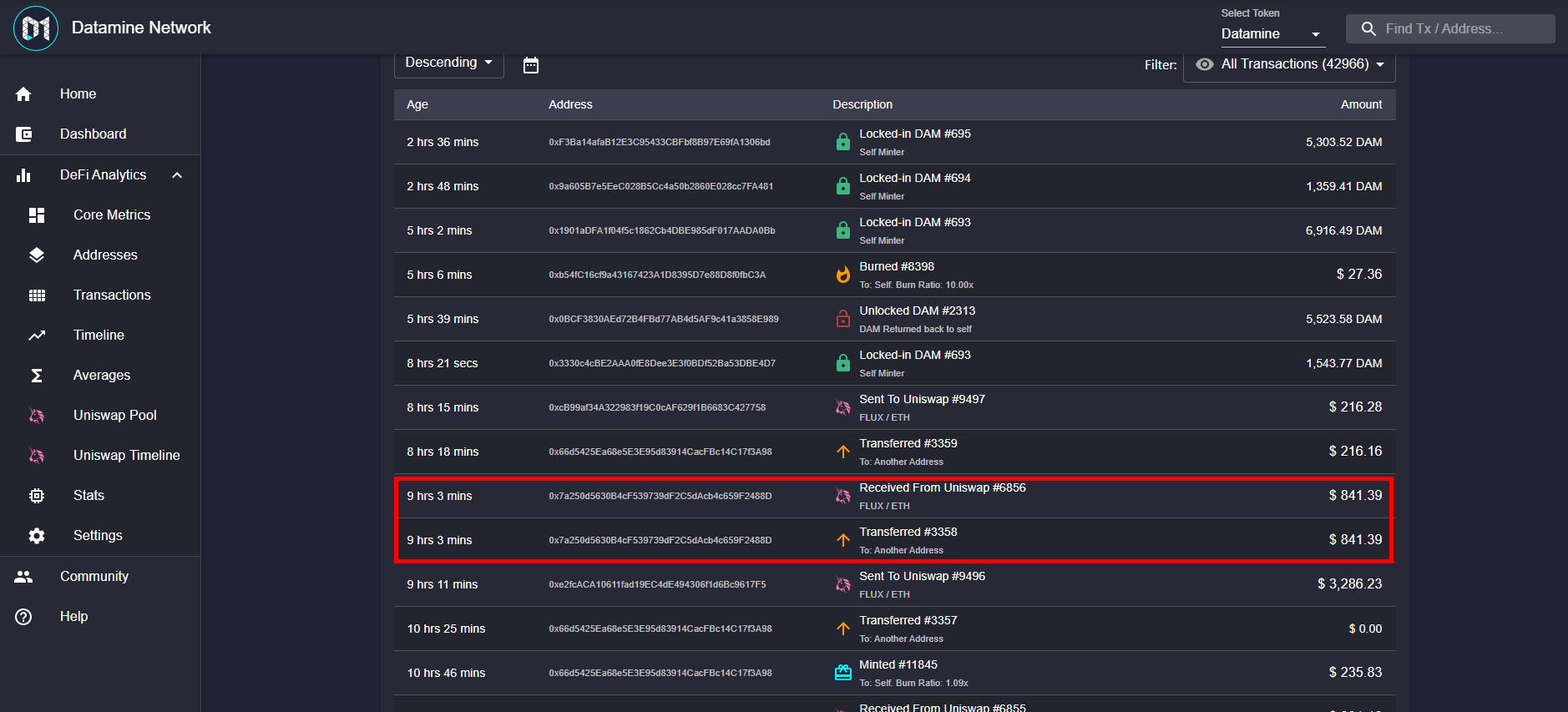Viewport: 1568px width, 712px height.
Task: Click the Uniswap Pool unicorn icon
Action: (x=37, y=416)
